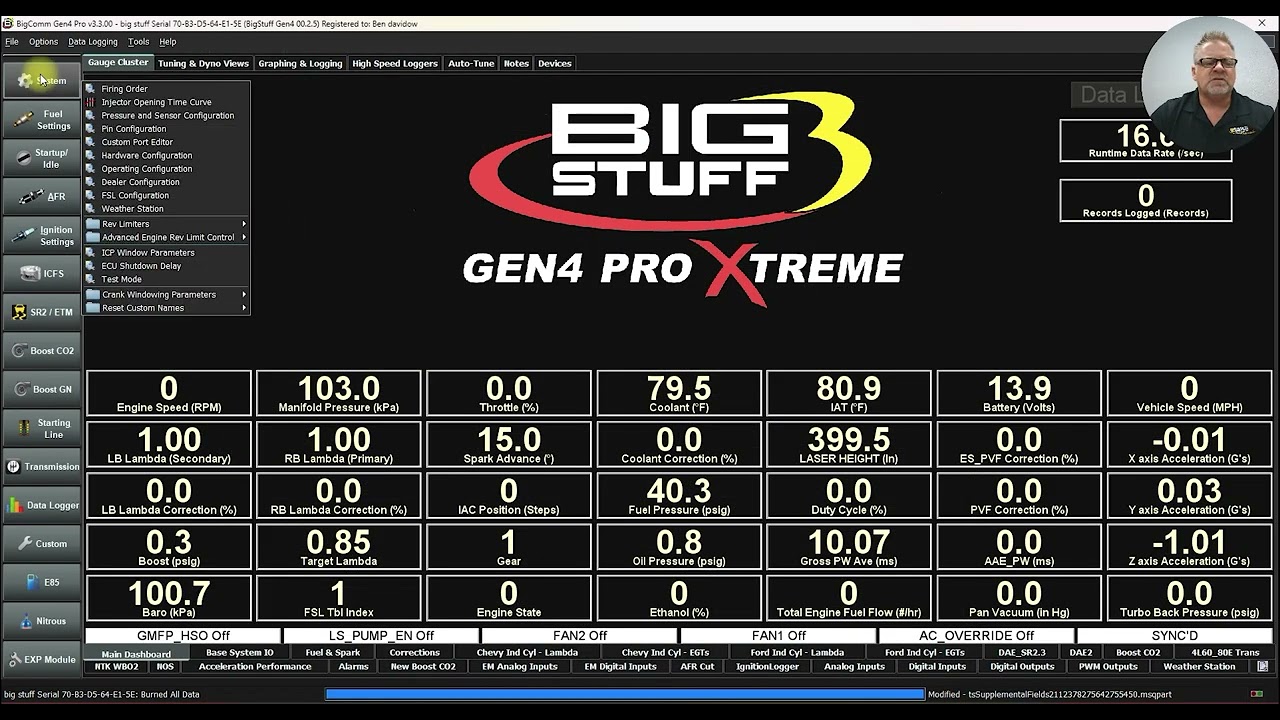This screenshot has height=720, width=1280.
Task: Switch to the Auto-Tune tab
Action: point(471,63)
